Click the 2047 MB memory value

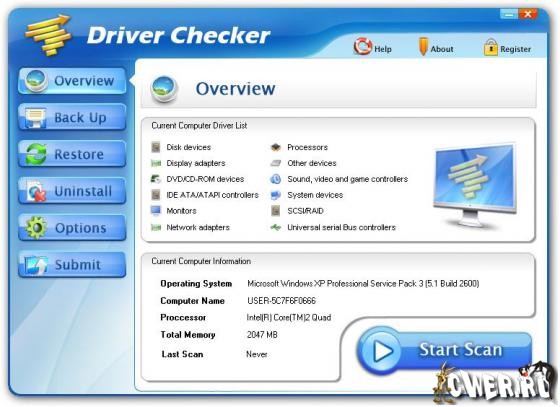tap(262, 335)
